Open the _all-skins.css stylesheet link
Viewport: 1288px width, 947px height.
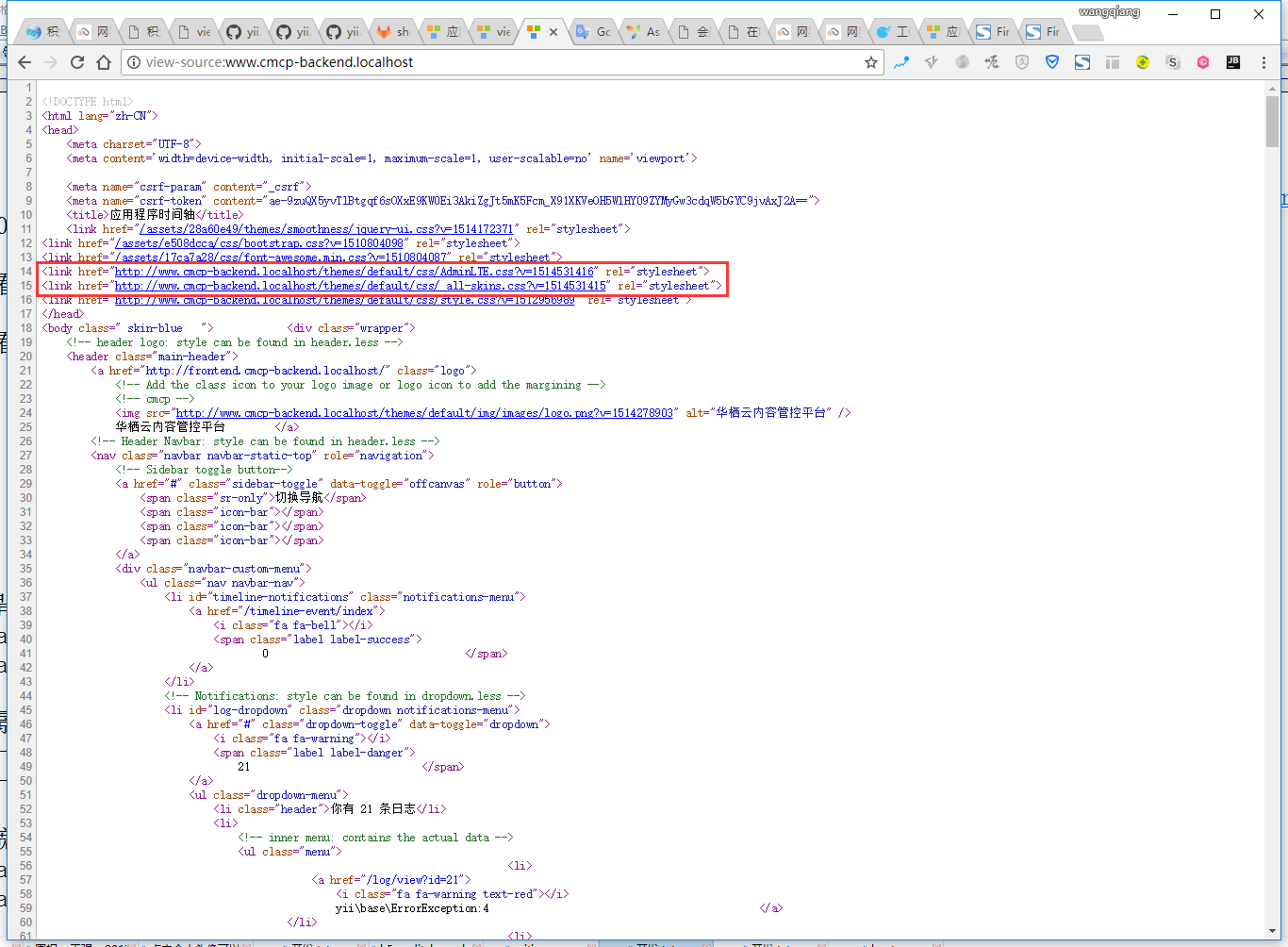(x=359, y=286)
